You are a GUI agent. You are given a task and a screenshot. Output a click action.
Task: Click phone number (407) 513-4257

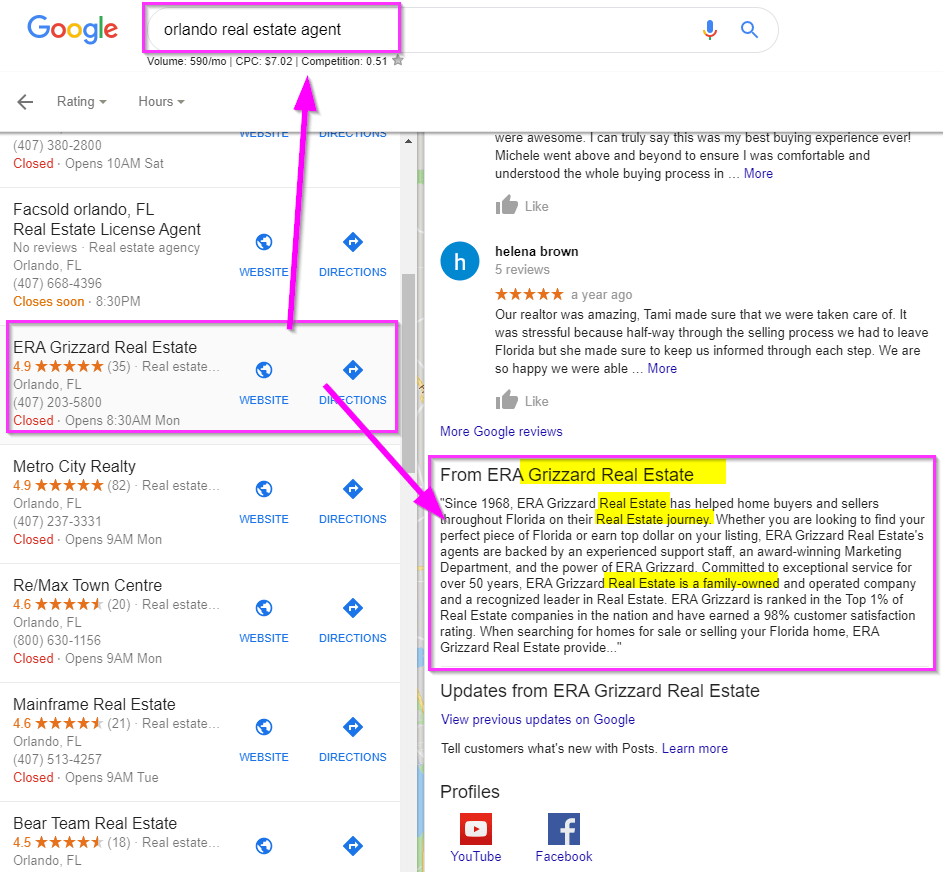point(57,760)
